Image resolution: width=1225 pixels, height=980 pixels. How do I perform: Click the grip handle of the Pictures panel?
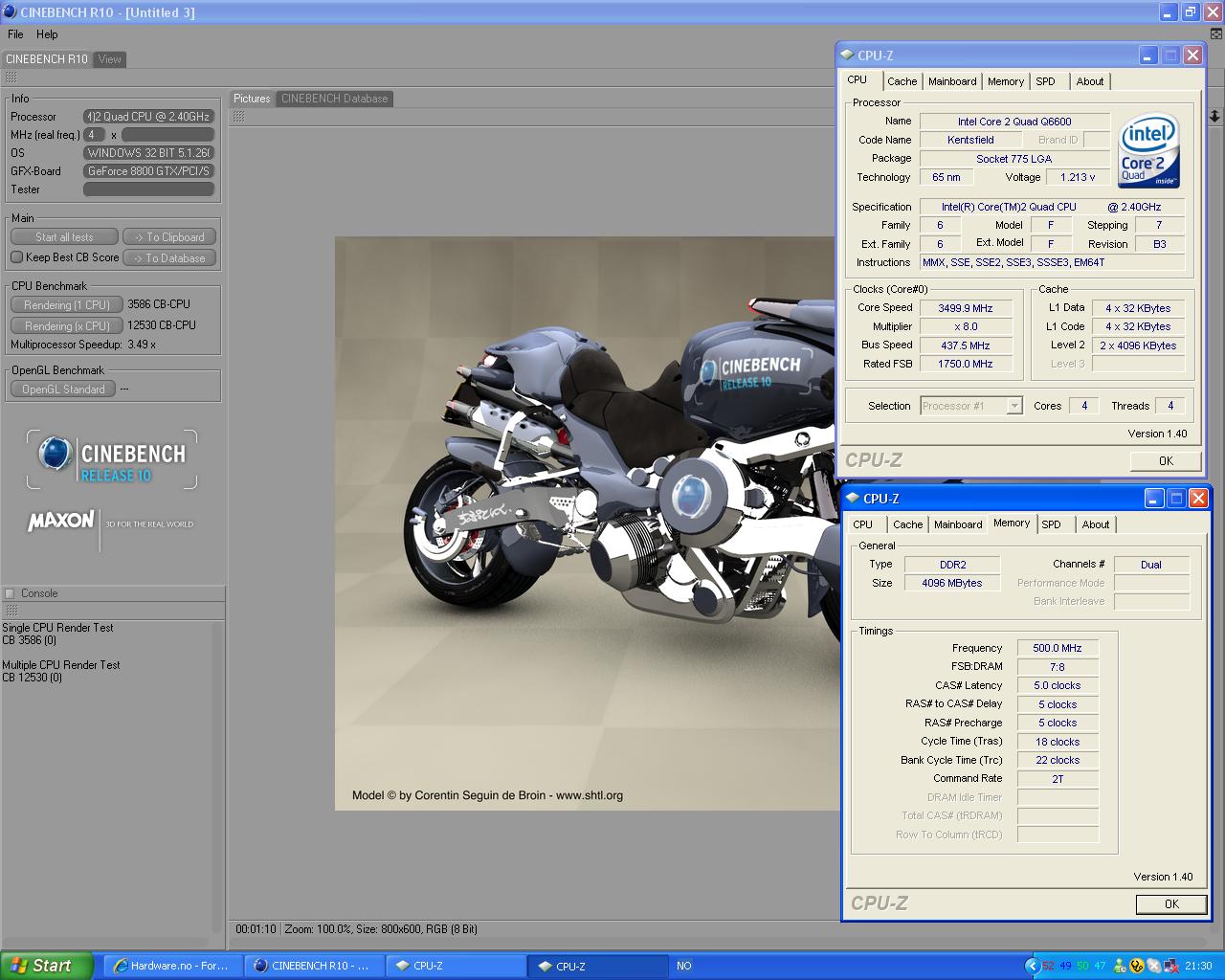coord(238,117)
